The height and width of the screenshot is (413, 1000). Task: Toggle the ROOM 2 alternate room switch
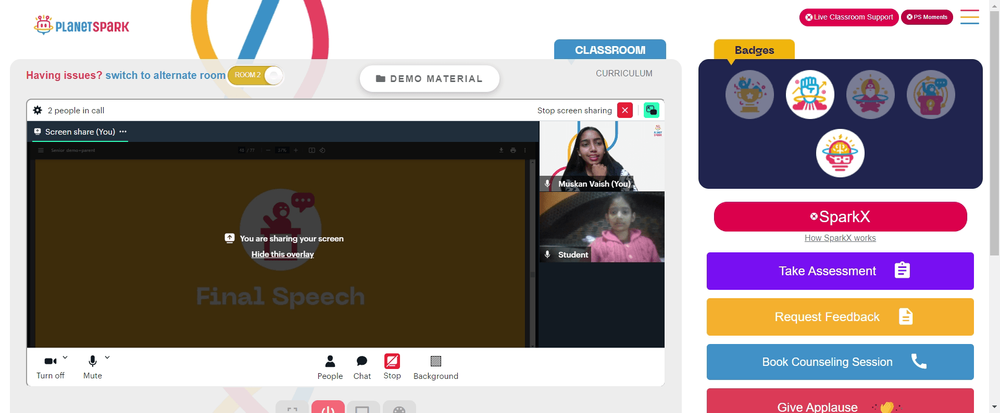tap(255, 75)
